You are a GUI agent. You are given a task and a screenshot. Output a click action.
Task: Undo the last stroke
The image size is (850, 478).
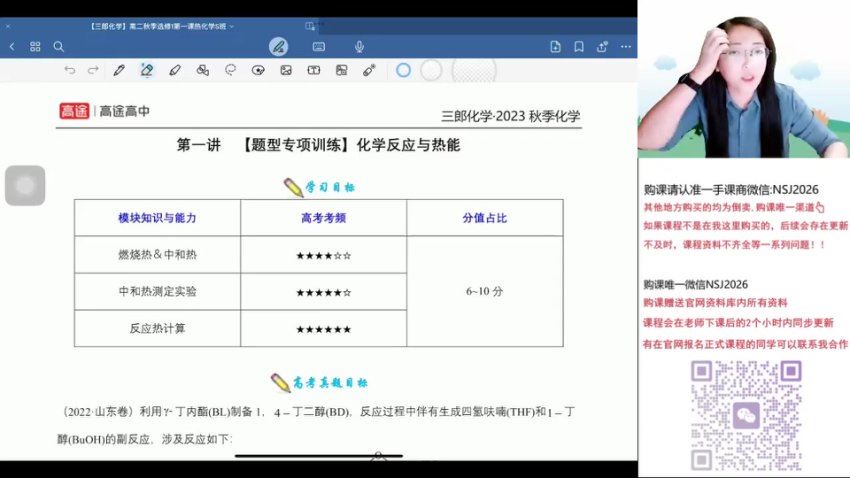[69, 70]
